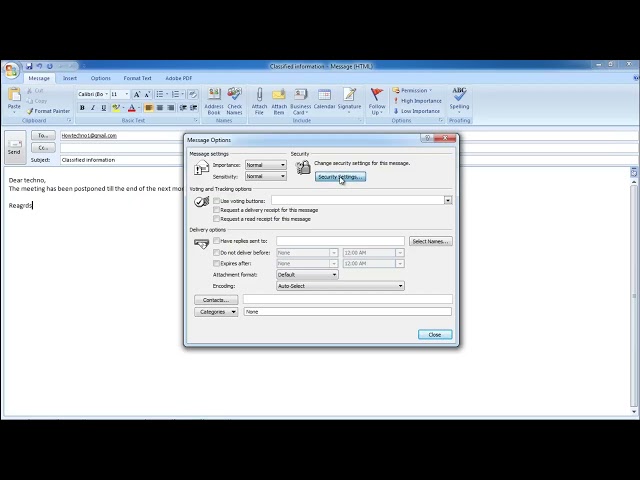Screen dimensions: 640x480
Task: Click the Bullets list icon
Action: 162,94
